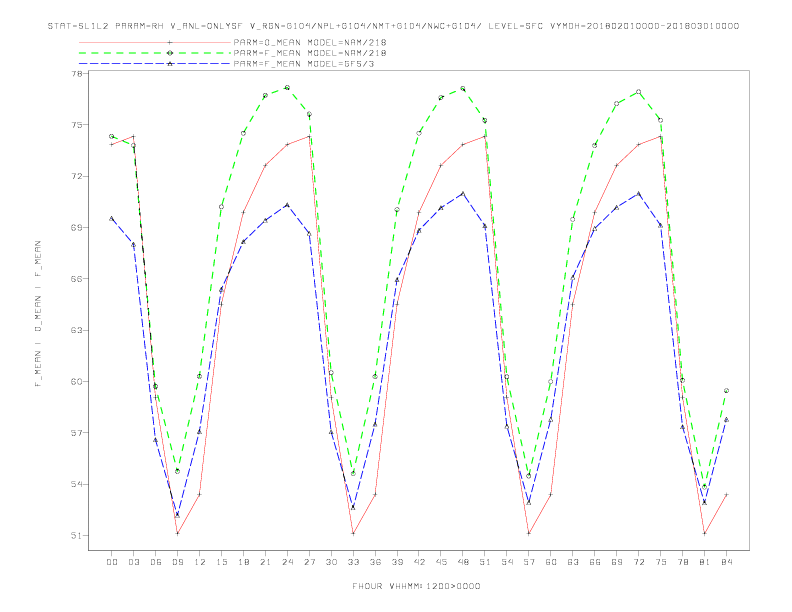Screen dimensions: 792x612
Task: Click forecast hour label 66 on x-axis
Action: (595, 562)
